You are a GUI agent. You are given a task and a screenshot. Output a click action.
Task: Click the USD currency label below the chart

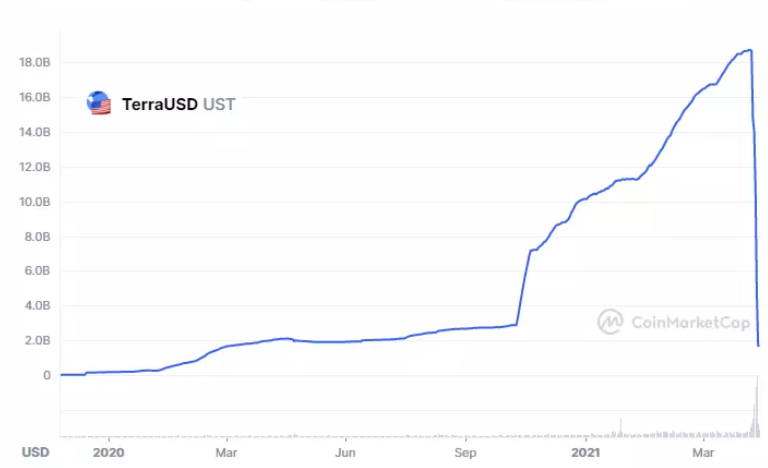click(36, 451)
